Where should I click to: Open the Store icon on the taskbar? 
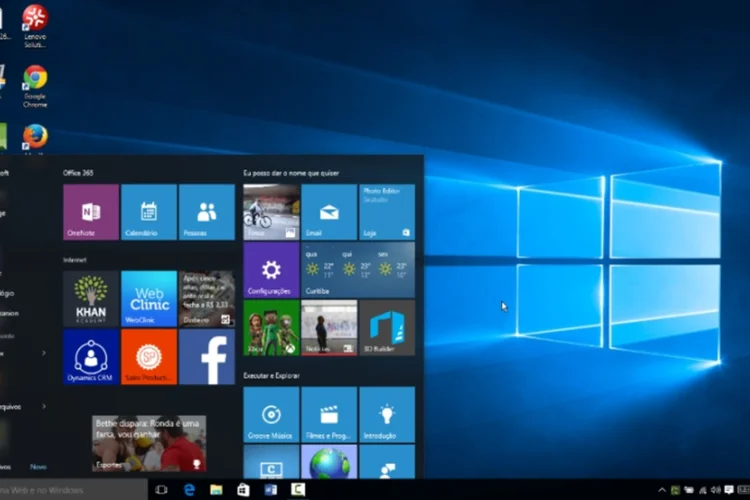[243, 489]
